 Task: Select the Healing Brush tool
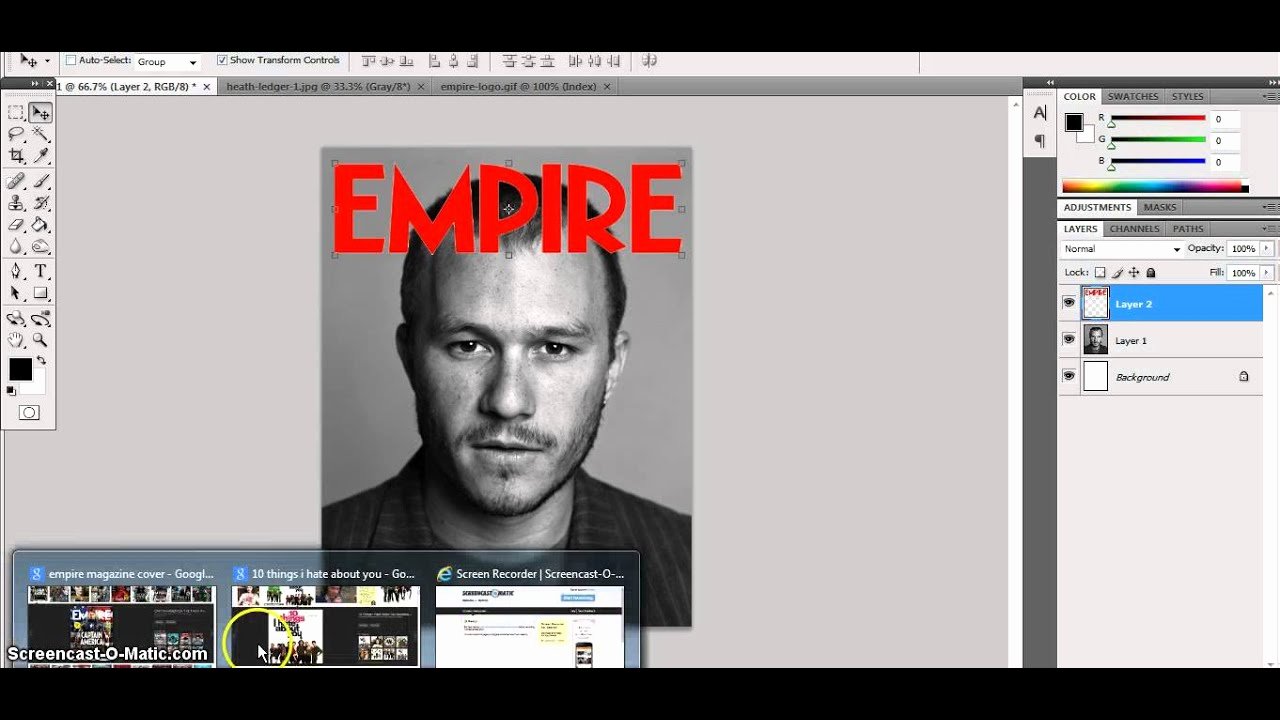click(16, 181)
